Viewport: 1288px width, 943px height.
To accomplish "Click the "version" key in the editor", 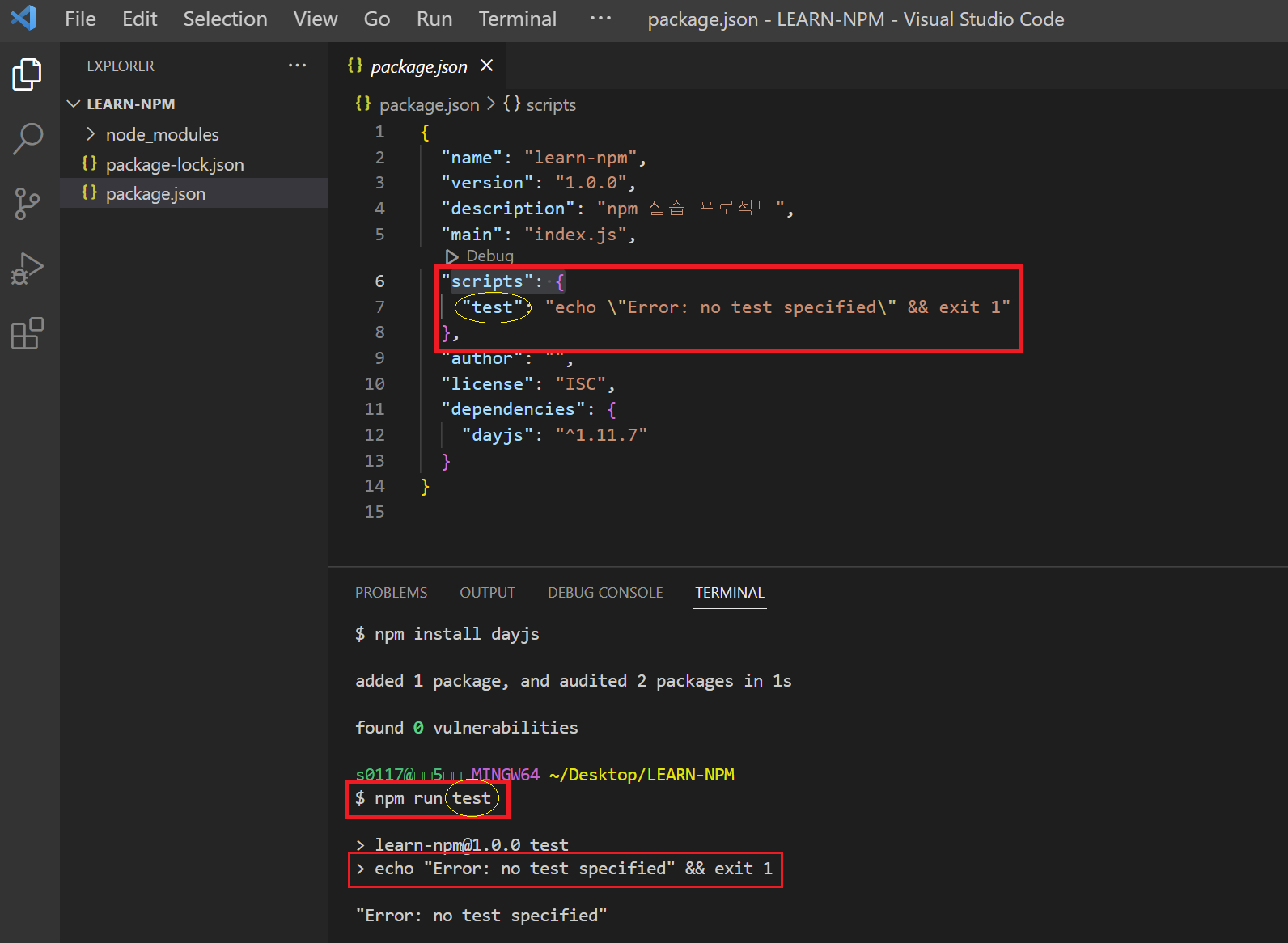I will pos(487,182).
